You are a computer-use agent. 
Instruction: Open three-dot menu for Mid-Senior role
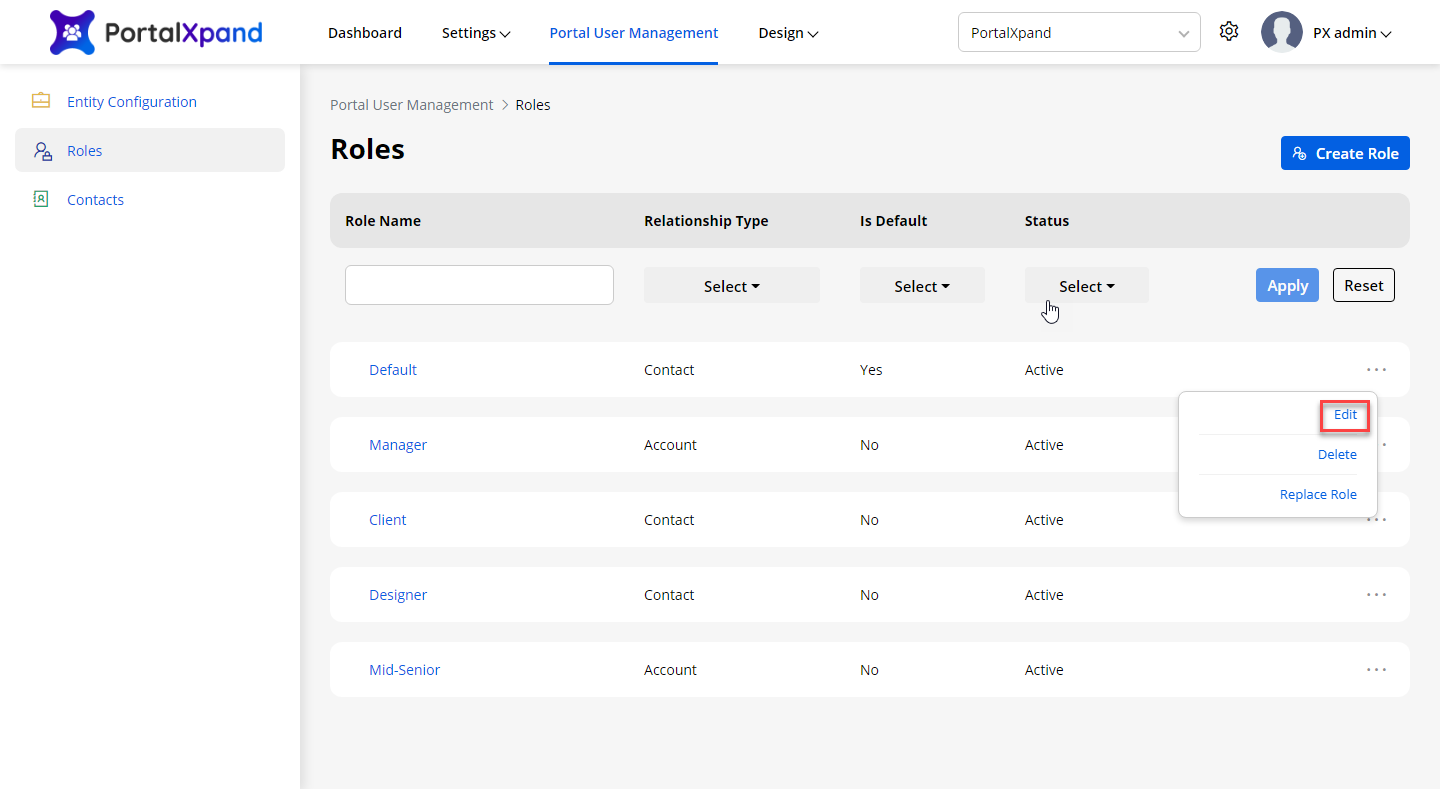[x=1376, y=670]
